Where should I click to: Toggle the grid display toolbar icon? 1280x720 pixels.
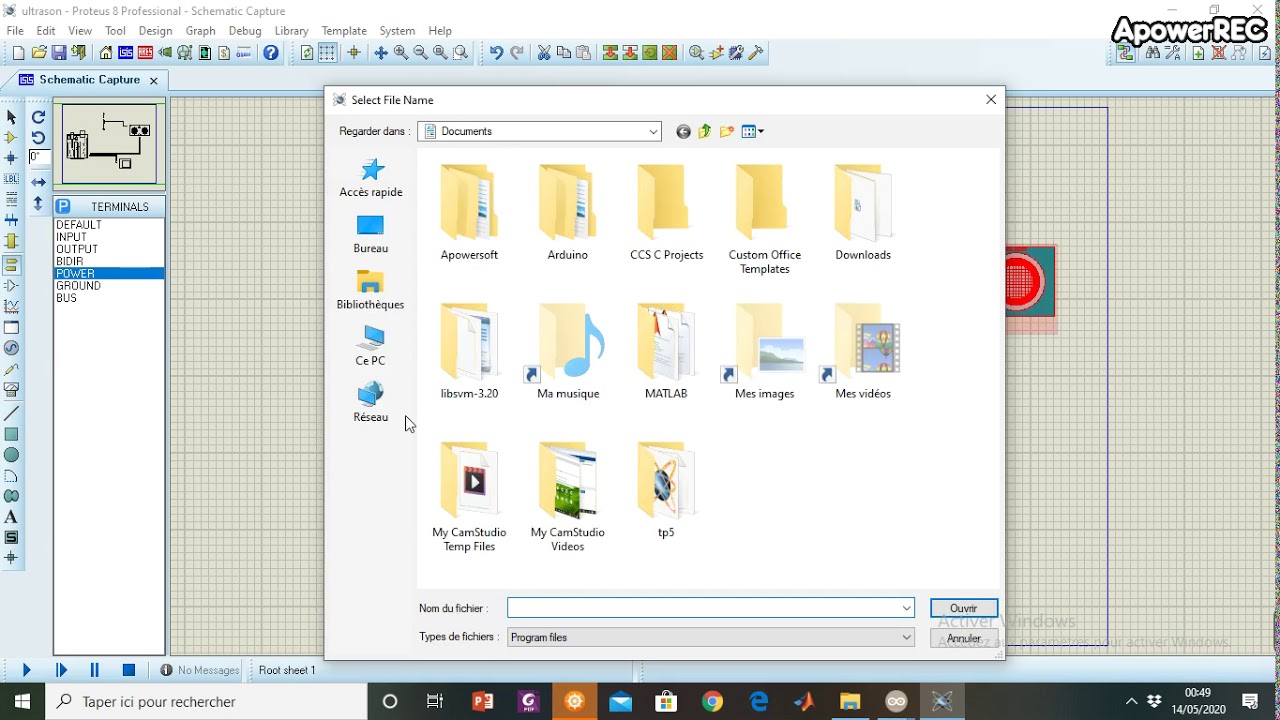pos(327,53)
